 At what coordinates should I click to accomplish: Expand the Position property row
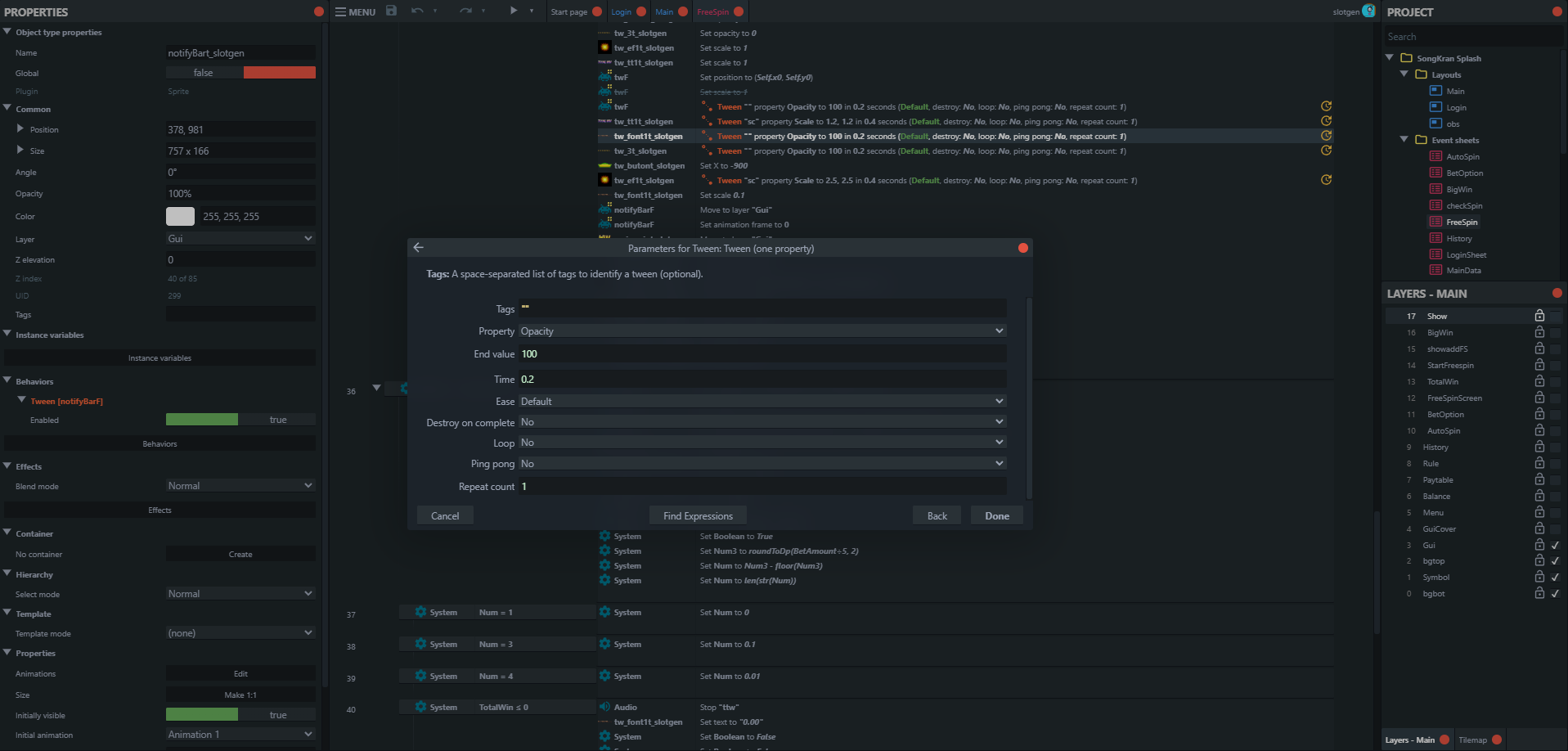click(20, 128)
